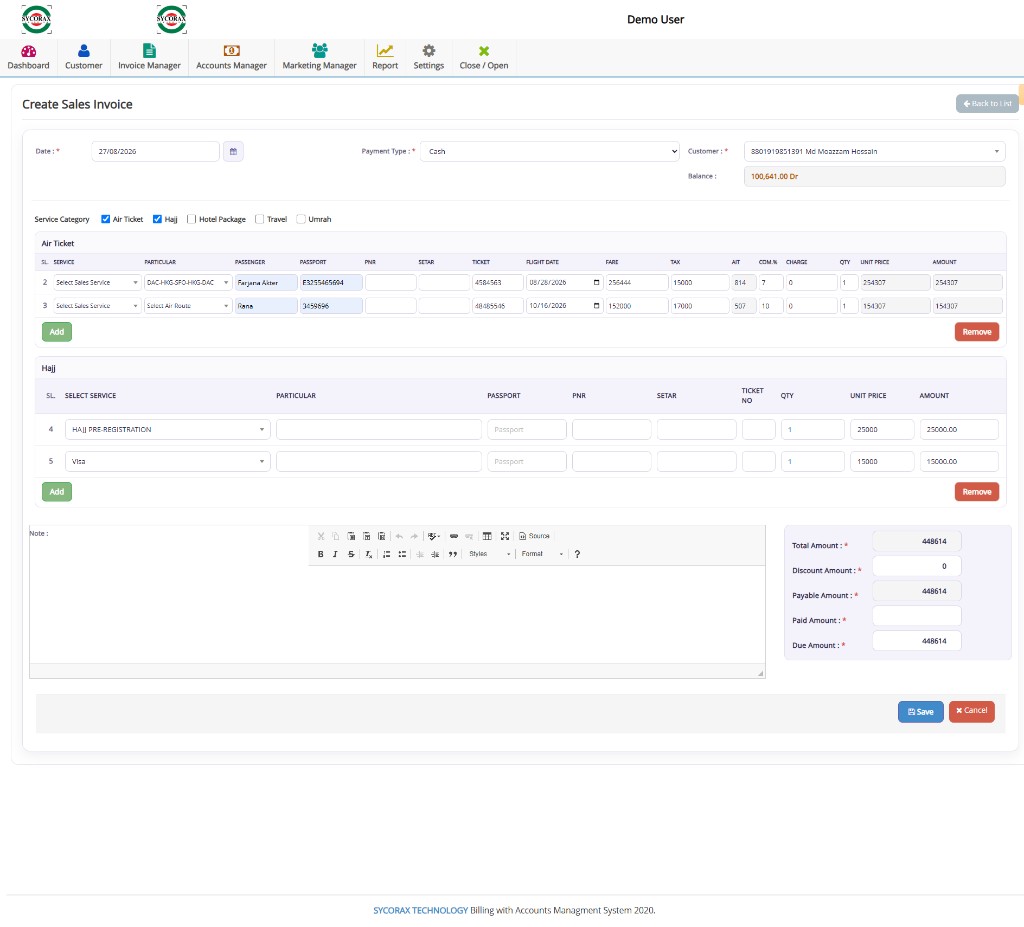The height and width of the screenshot is (927, 1024).
Task: Check the Travel service category
Action: [x=259, y=220]
